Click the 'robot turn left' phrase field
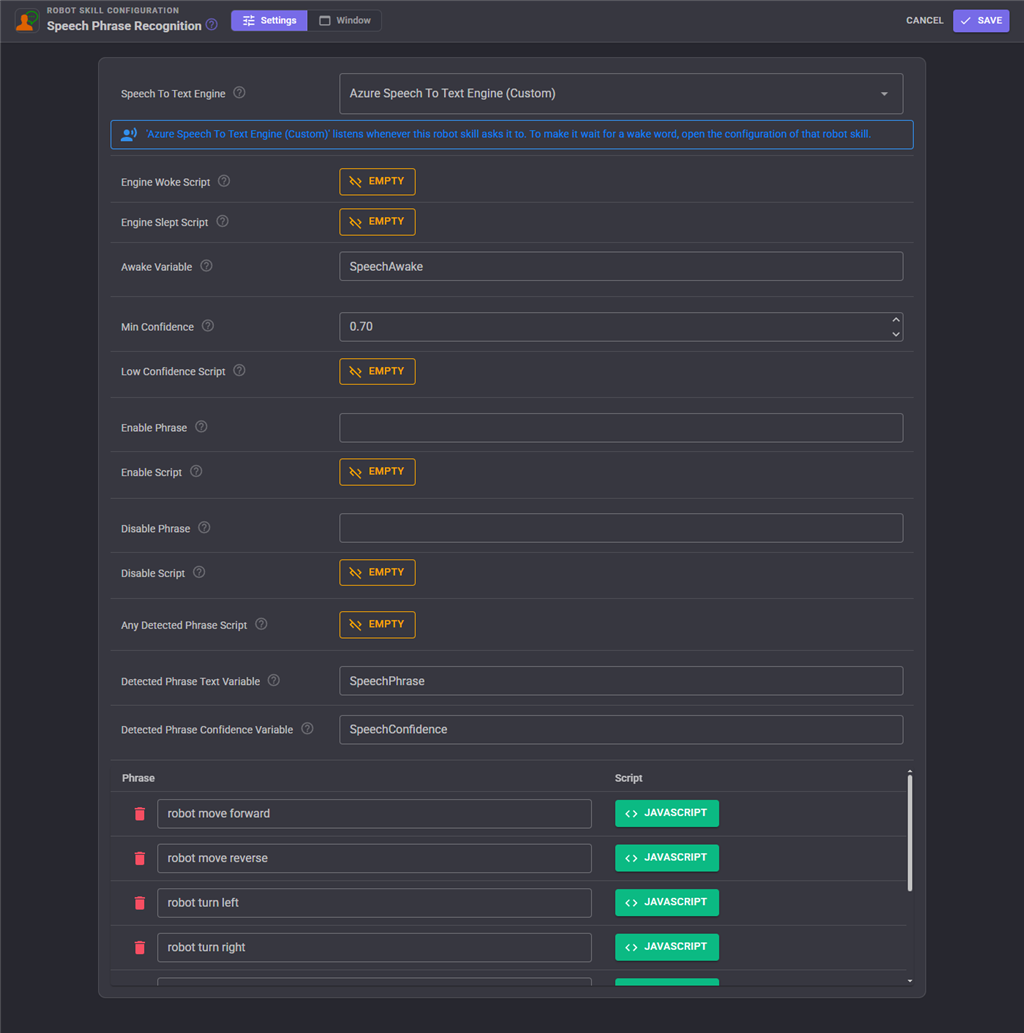The height and width of the screenshot is (1033, 1024). pyautogui.click(x=374, y=903)
